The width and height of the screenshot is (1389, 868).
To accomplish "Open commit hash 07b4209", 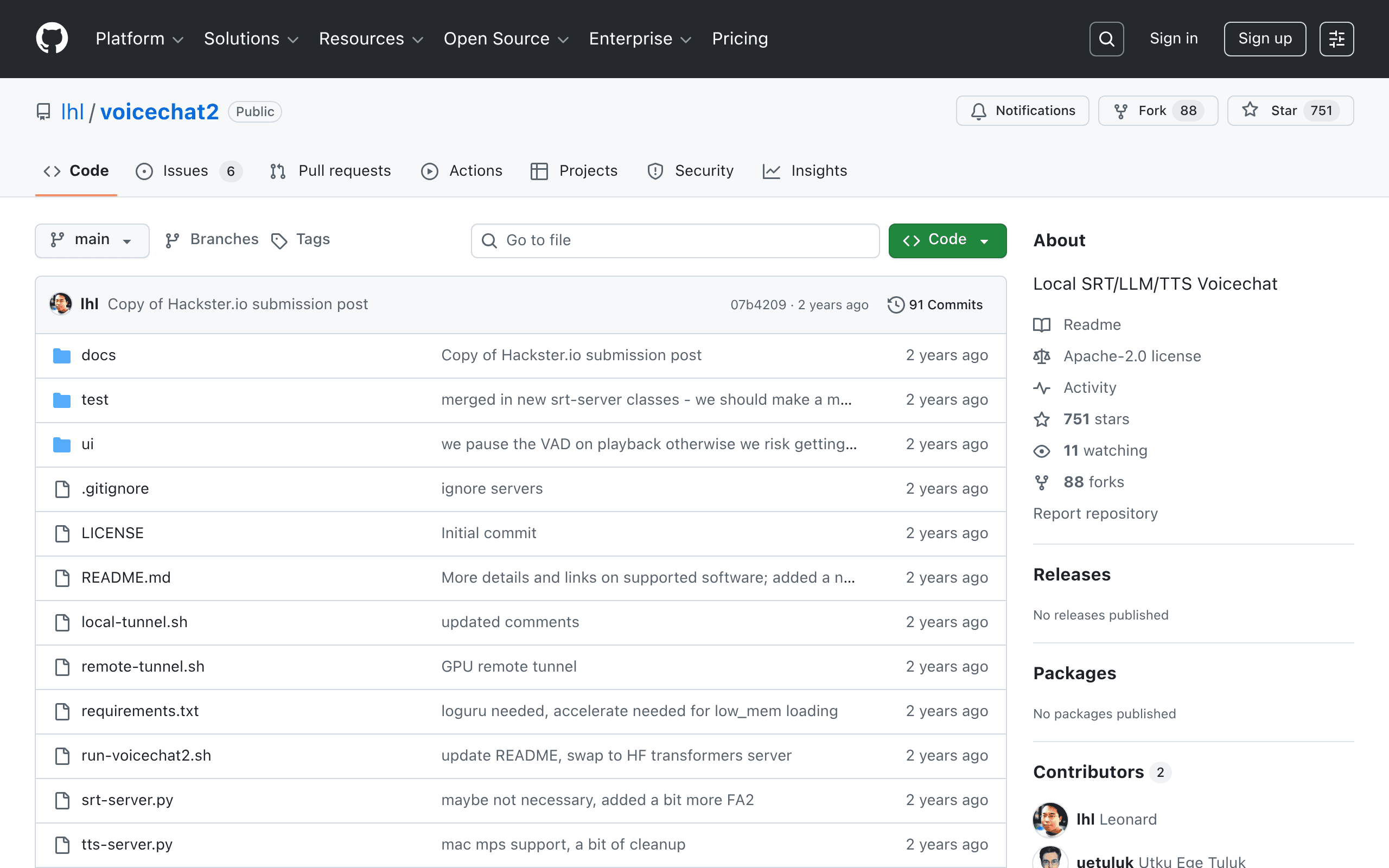I will [758, 305].
